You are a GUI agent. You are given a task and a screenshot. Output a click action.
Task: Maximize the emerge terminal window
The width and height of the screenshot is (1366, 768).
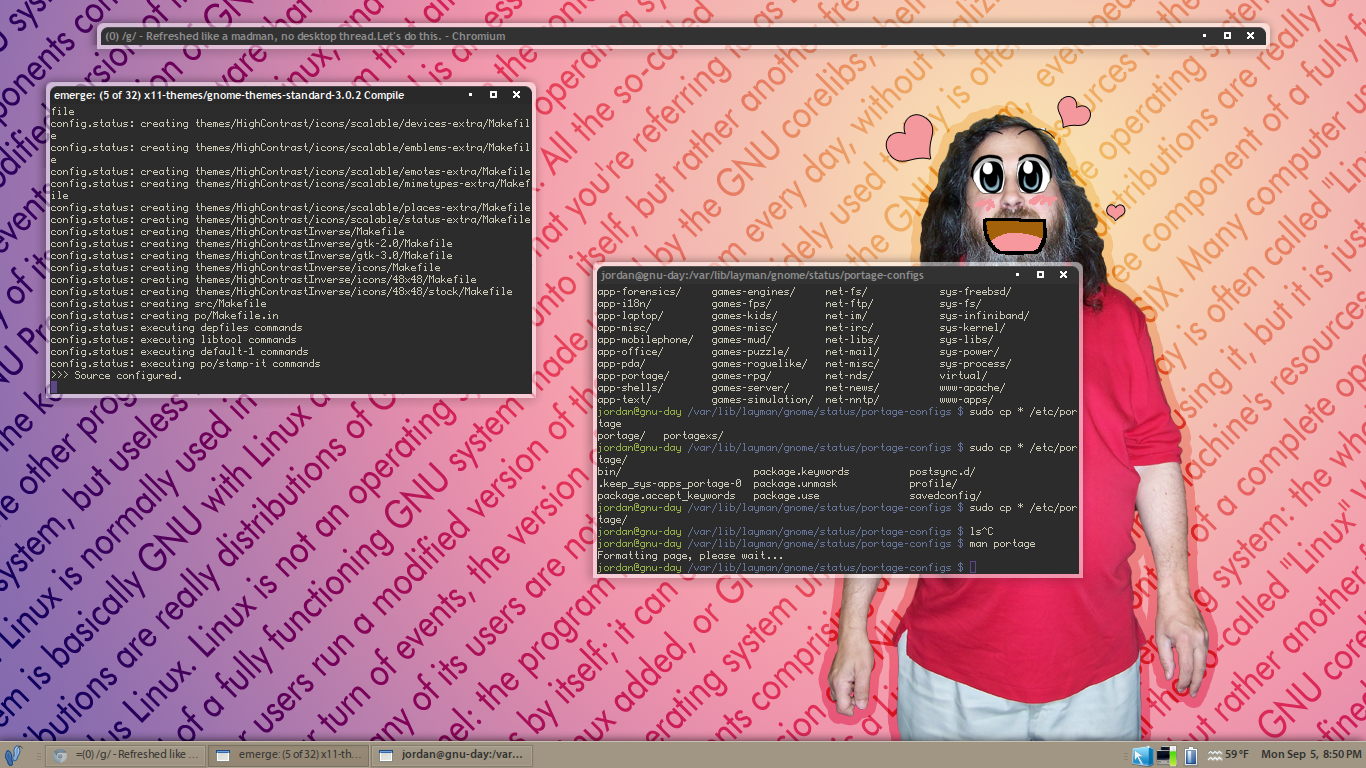click(x=493, y=95)
